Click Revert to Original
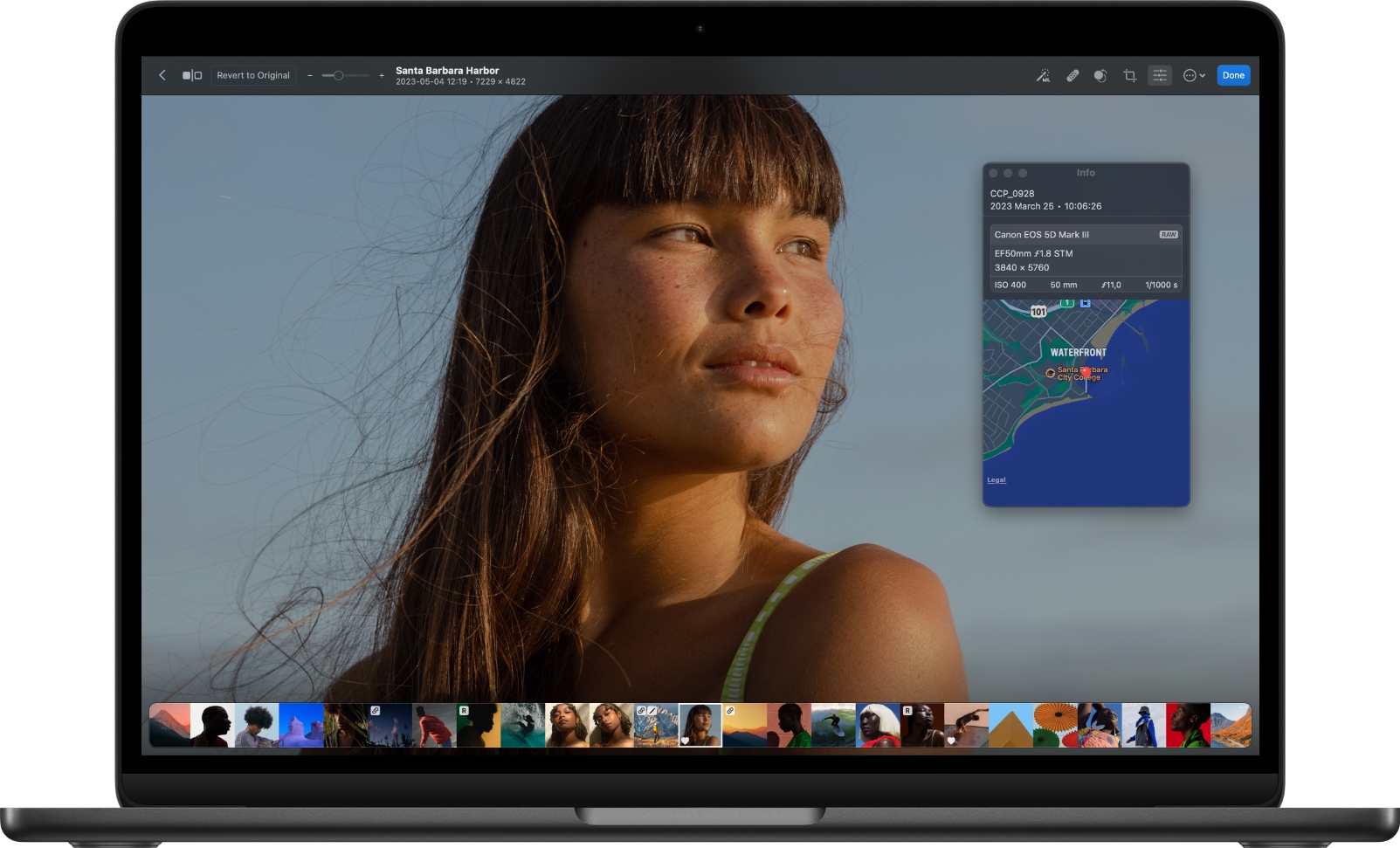Viewport: 1400px width, 848px height. pos(253,75)
